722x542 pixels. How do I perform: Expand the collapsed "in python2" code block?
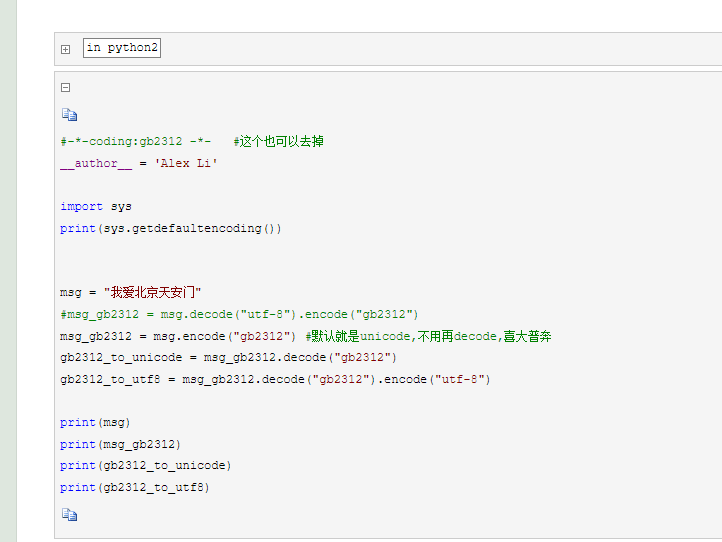65,49
